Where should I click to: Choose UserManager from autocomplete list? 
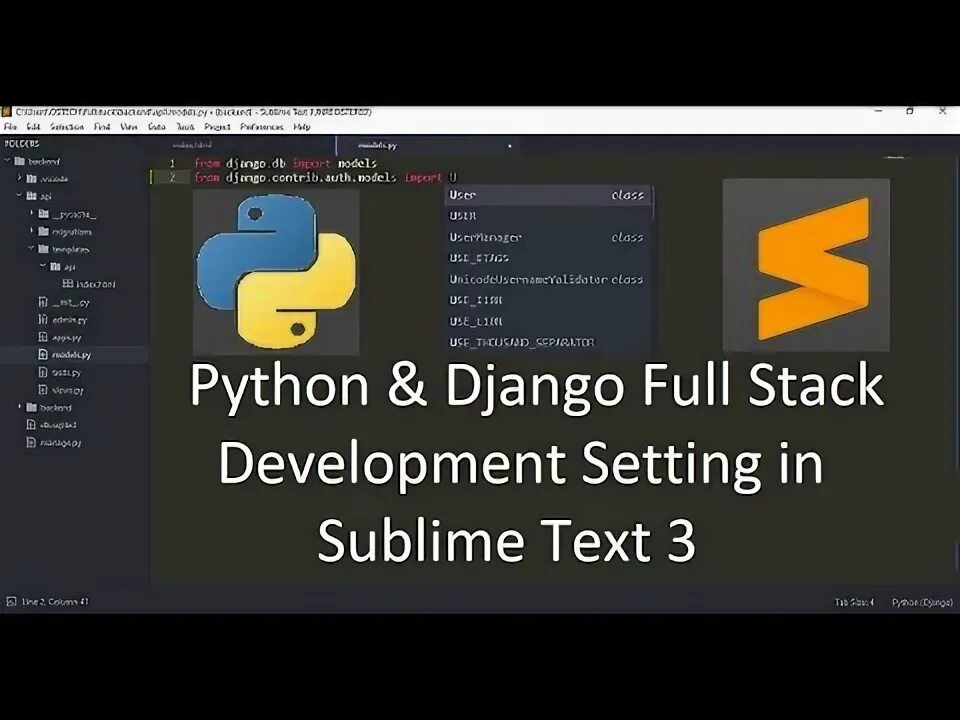tap(547, 237)
